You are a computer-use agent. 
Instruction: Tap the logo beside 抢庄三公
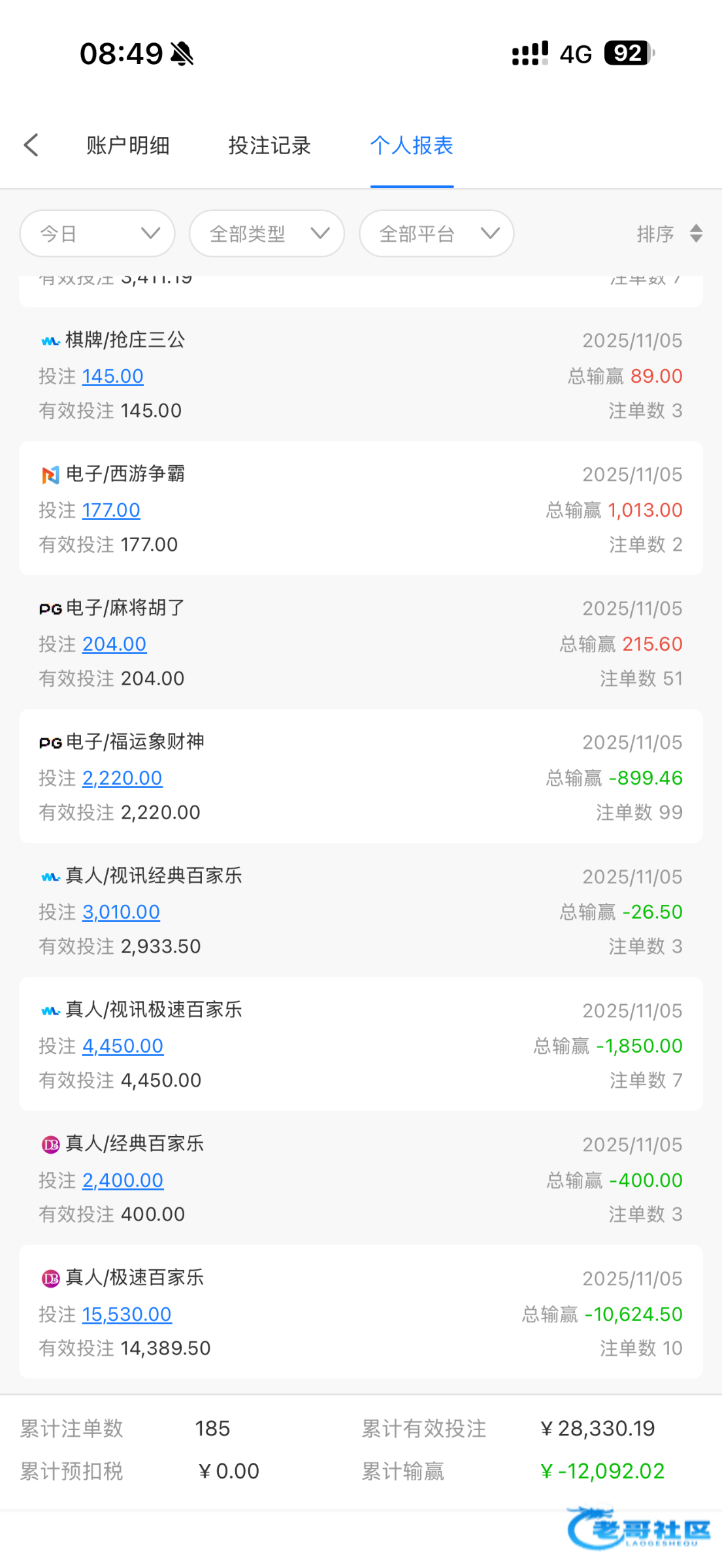(50, 341)
